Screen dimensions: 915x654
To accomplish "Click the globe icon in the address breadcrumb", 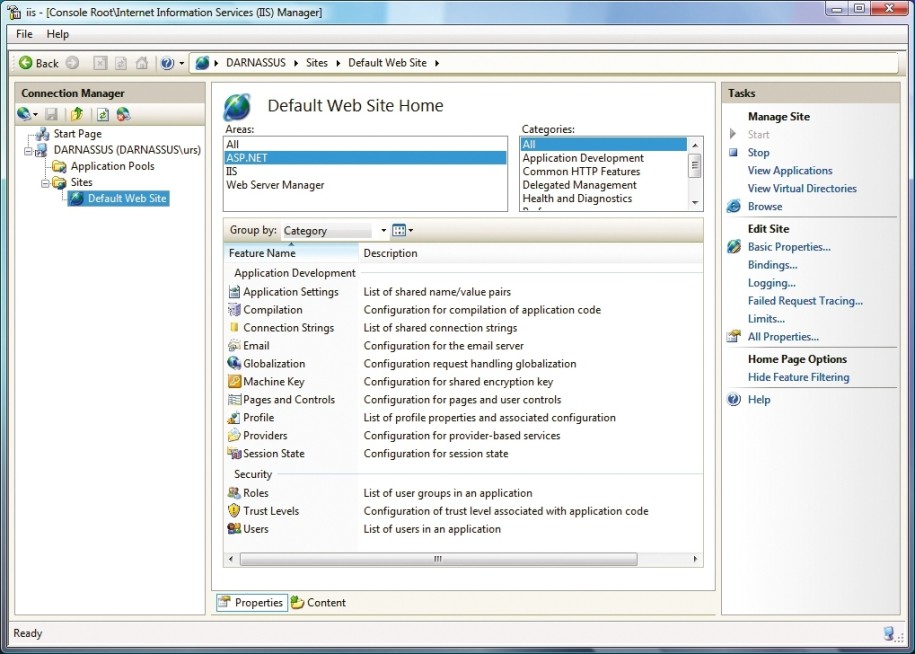I will [x=202, y=63].
